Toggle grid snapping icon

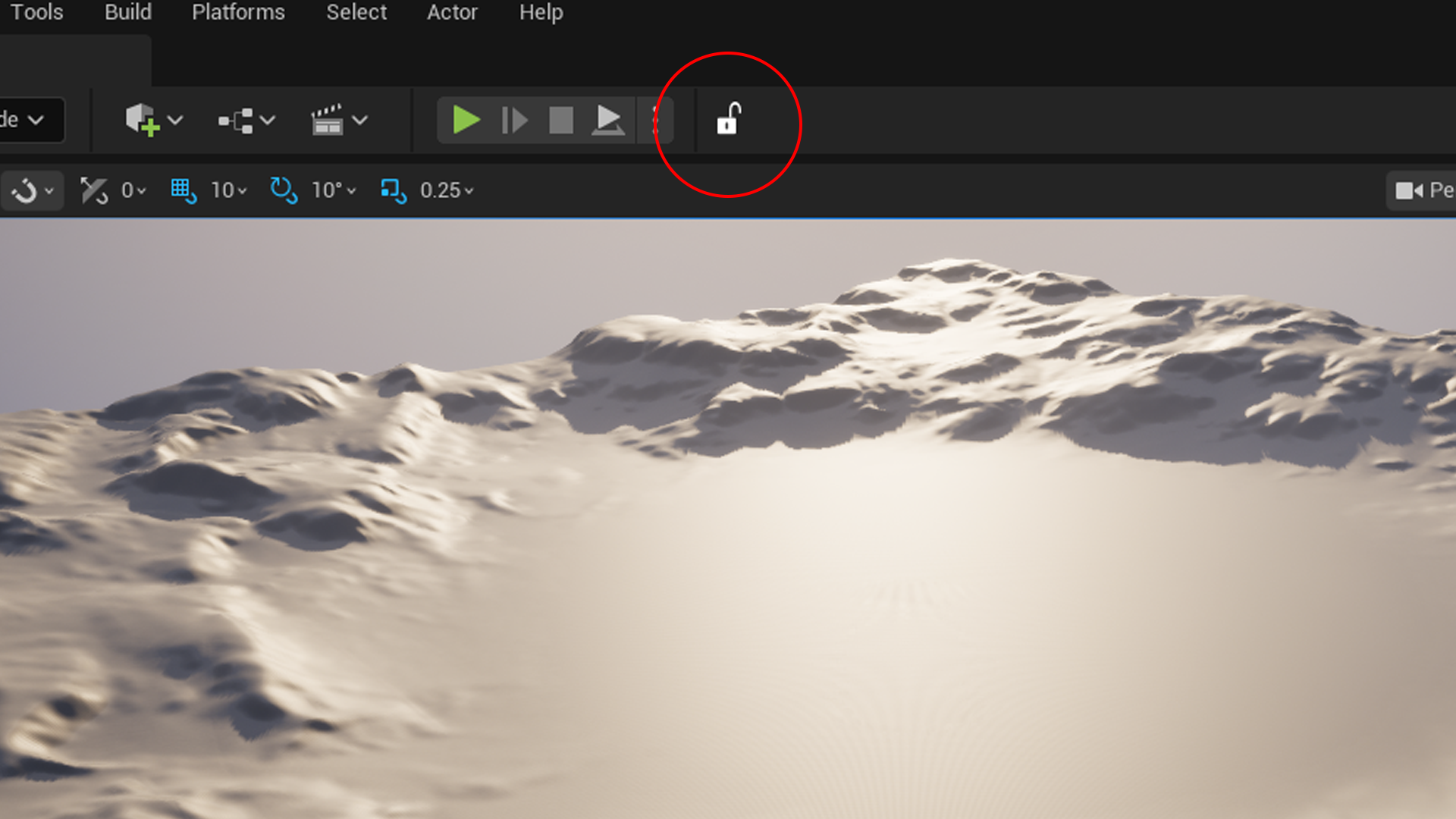pyautogui.click(x=183, y=190)
